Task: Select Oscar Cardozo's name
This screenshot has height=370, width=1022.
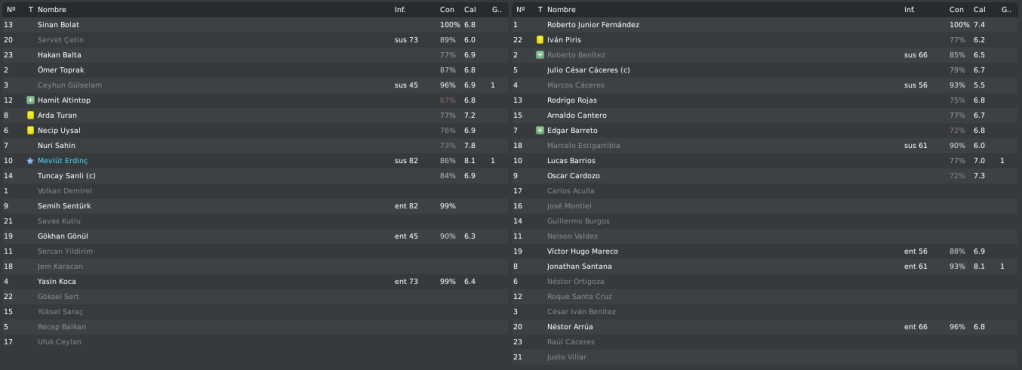Action: click(574, 176)
